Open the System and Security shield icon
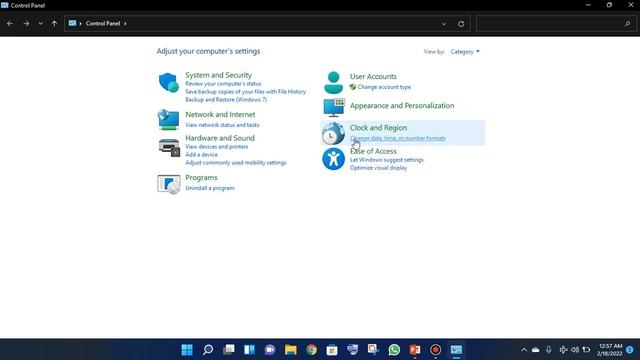Image resolution: width=640 pixels, height=360 pixels. tap(169, 82)
